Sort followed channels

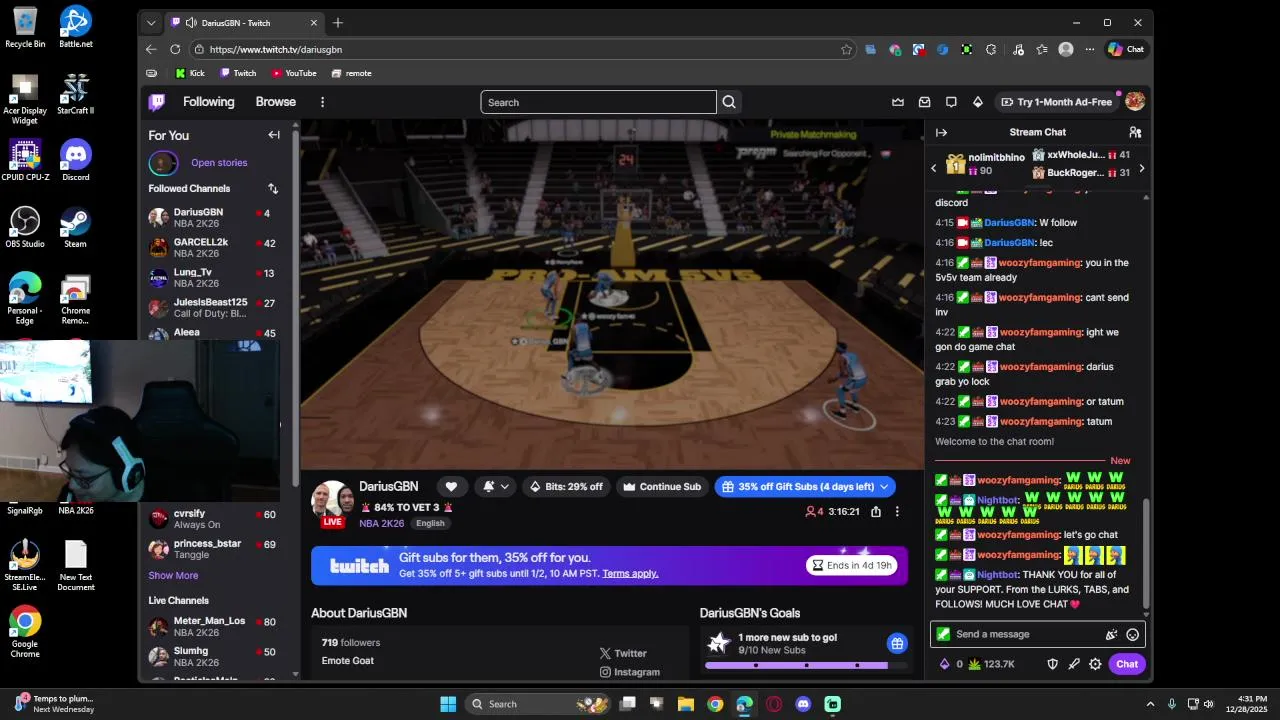tap(273, 188)
